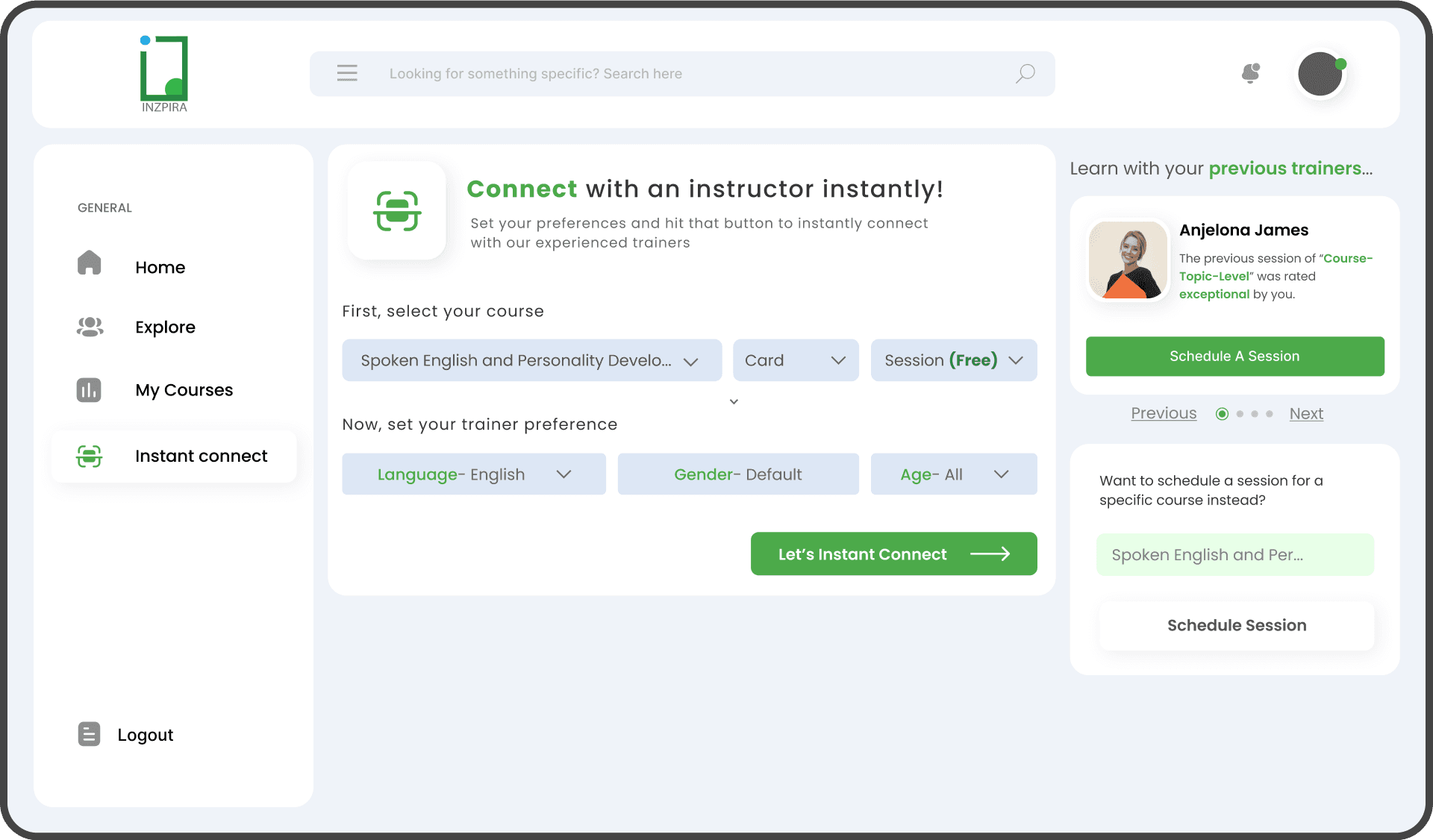The height and width of the screenshot is (840, 1433).
Task: Click the hamburger menu icon in search bar
Action: pos(347,73)
